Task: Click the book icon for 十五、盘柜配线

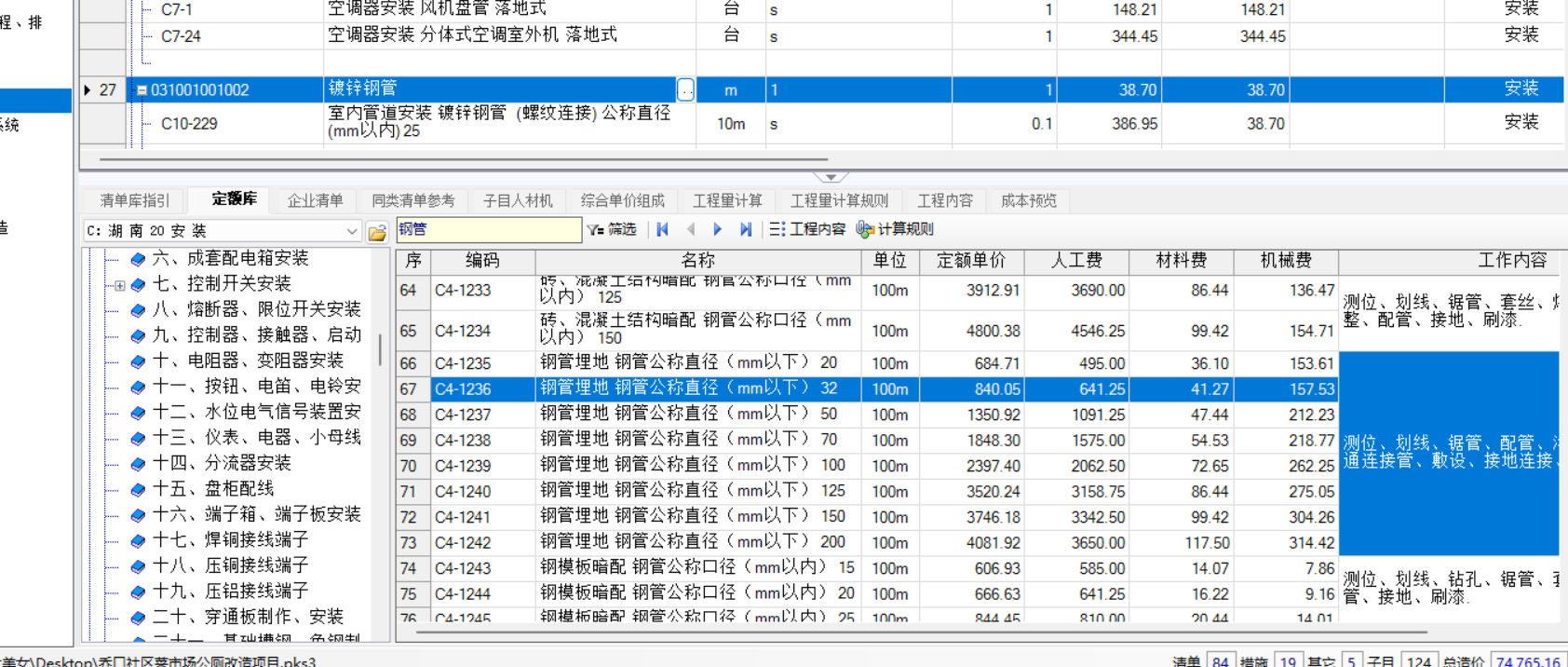Action: (138, 489)
